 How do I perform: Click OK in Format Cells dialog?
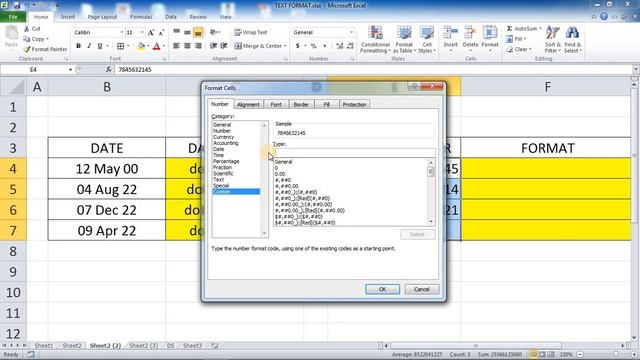click(382, 289)
